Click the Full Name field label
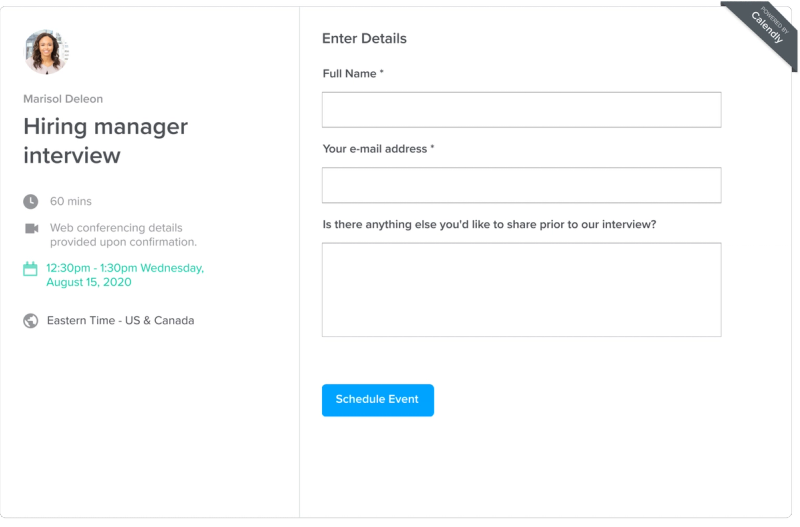Image resolution: width=800 pixels, height=527 pixels. (353, 74)
